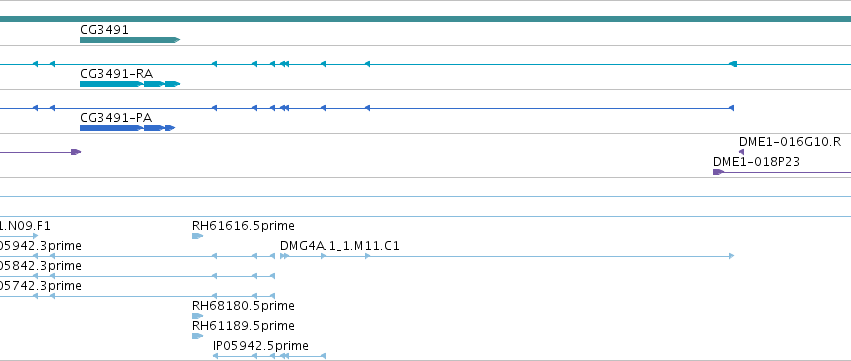
Task: Select the CG3491 gene label
Action: click(x=104, y=29)
